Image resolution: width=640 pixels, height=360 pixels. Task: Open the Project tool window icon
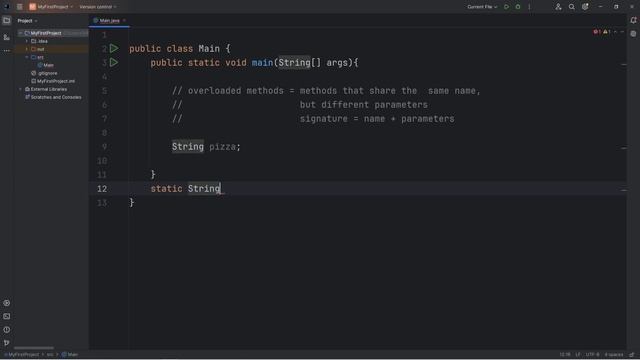(x=7, y=20)
